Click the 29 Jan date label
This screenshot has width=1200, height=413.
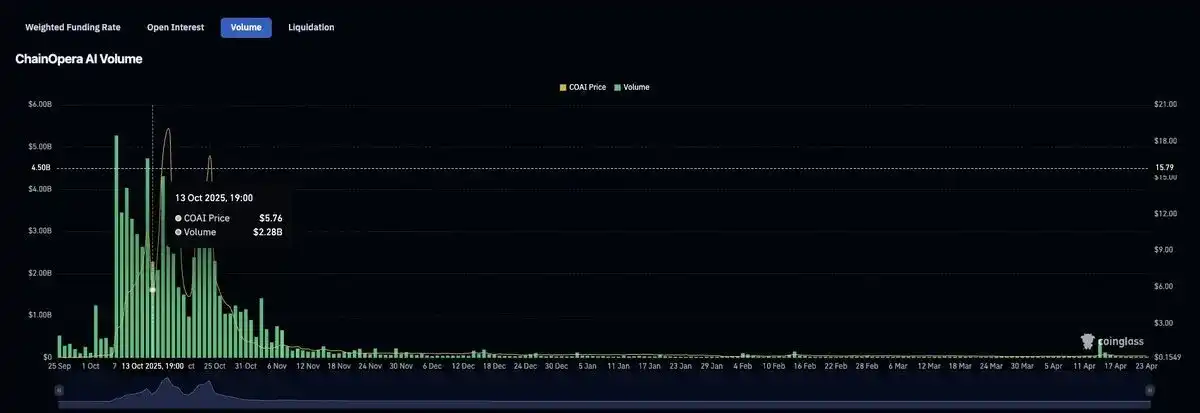point(712,366)
